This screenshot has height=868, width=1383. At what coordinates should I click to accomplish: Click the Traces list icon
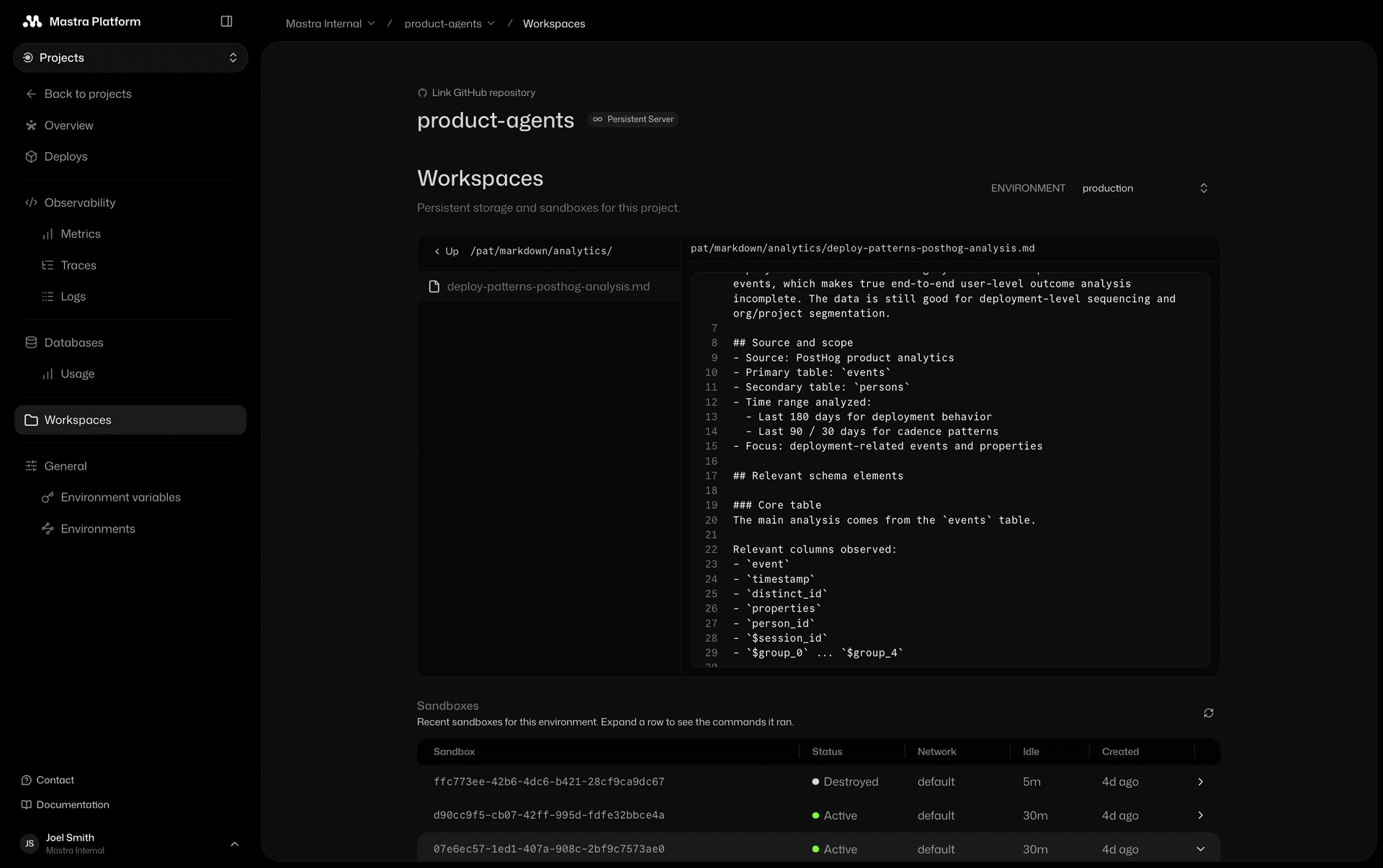tap(48, 265)
